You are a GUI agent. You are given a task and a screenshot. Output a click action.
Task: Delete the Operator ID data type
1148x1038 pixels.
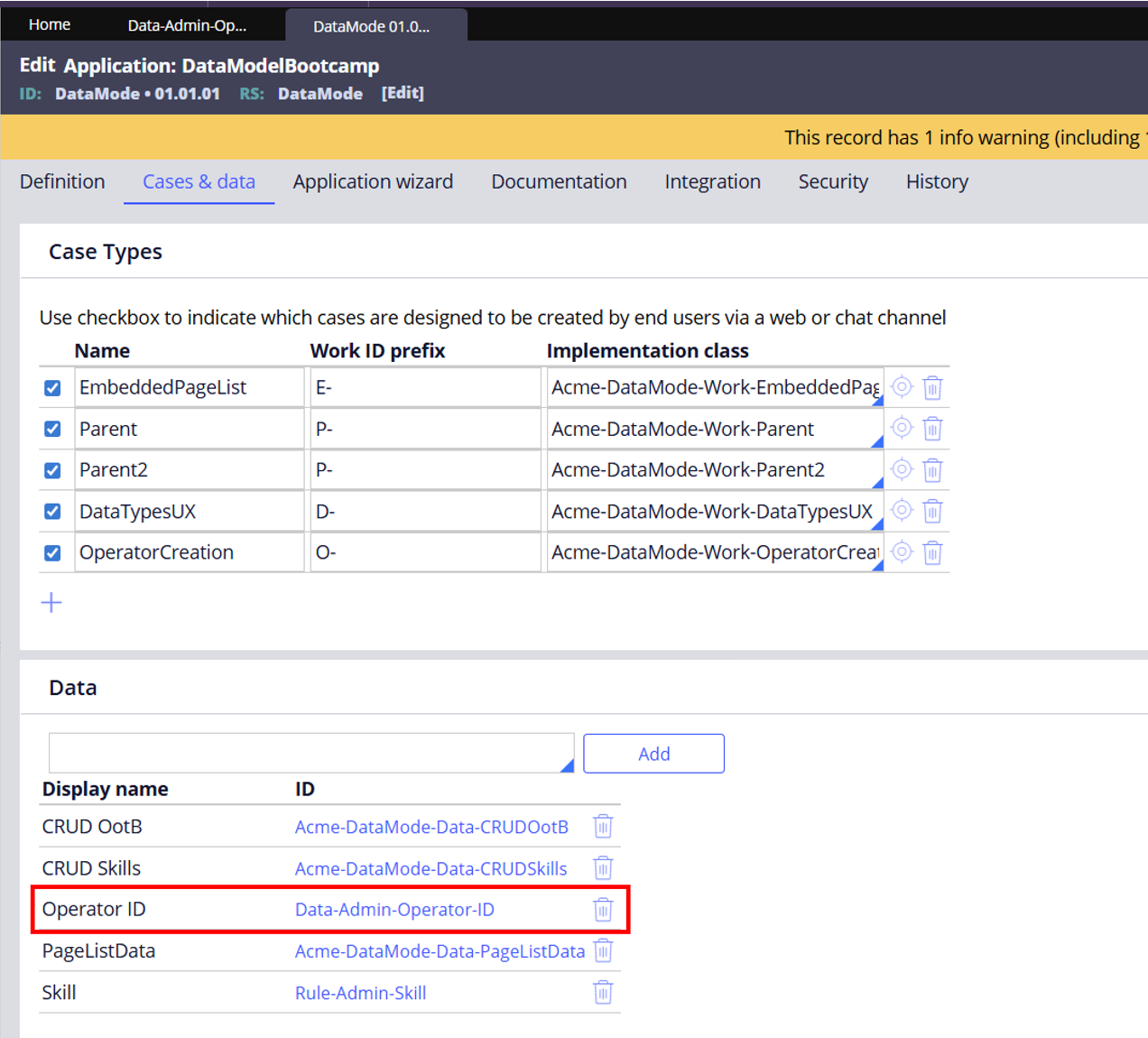pos(603,910)
